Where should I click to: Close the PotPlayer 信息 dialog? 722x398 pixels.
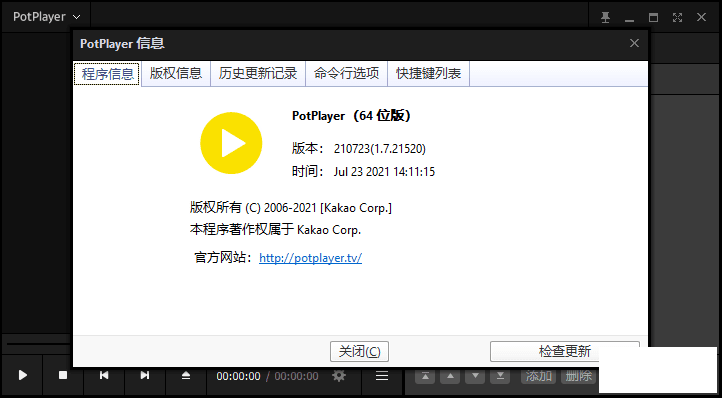[634, 43]
